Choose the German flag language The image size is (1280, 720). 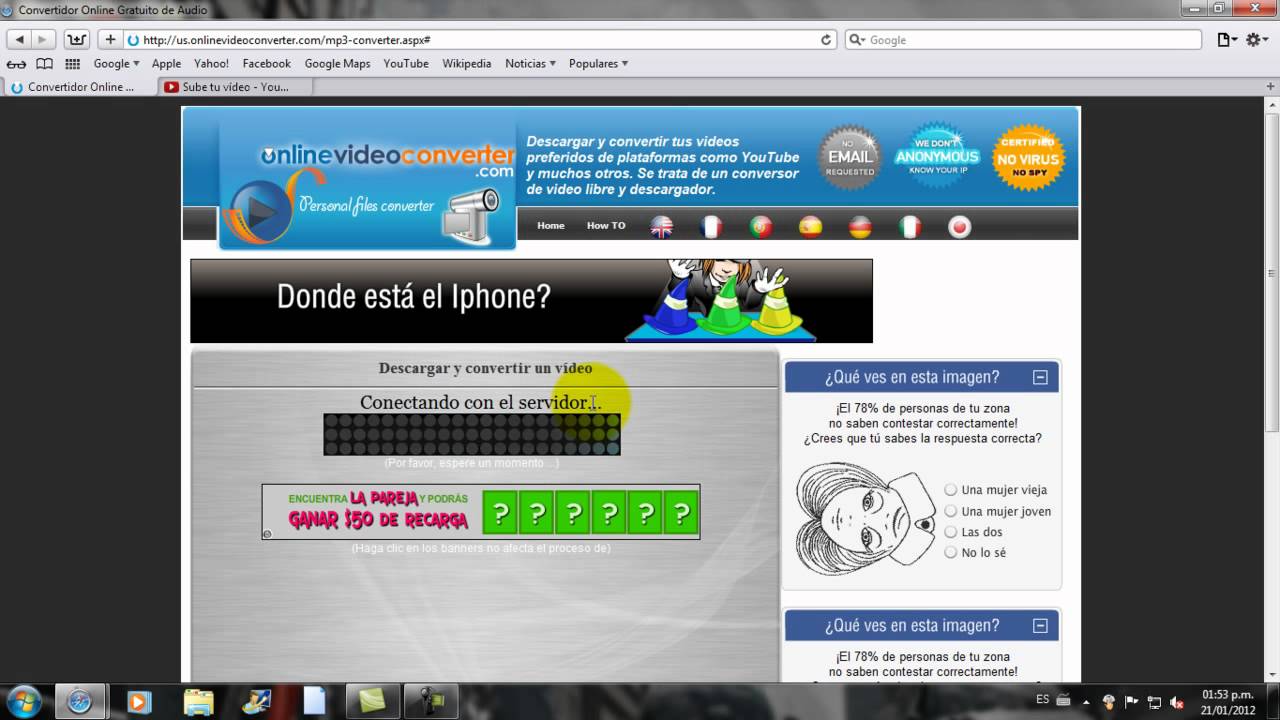(860, 227)
